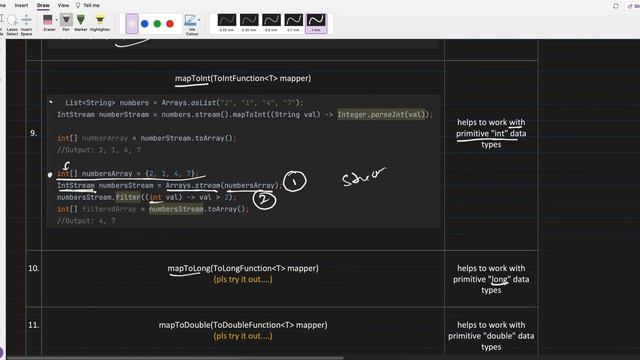
Task: Click the row number 11. cell
Action: pyautogui.click(x=33, y=325)
